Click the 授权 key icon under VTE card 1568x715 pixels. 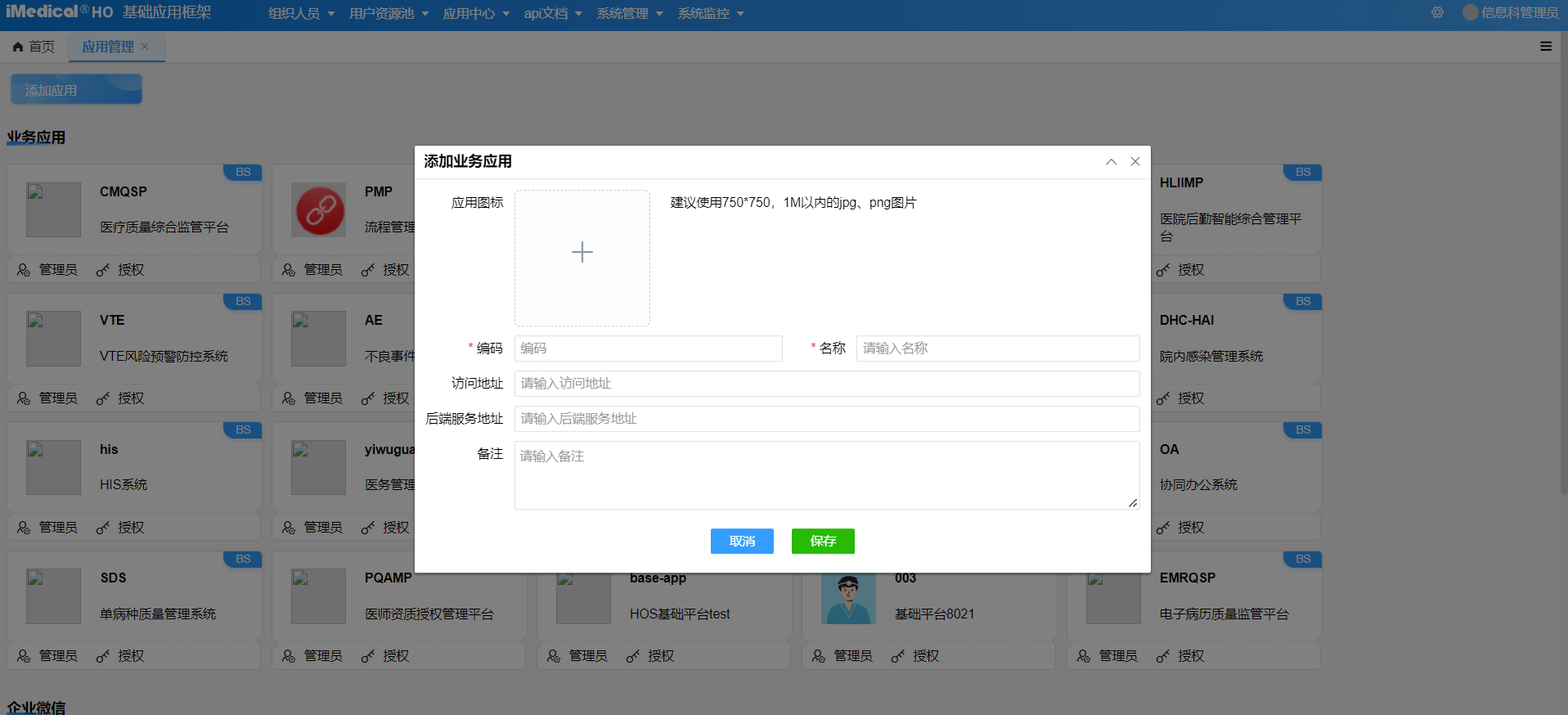103,398
